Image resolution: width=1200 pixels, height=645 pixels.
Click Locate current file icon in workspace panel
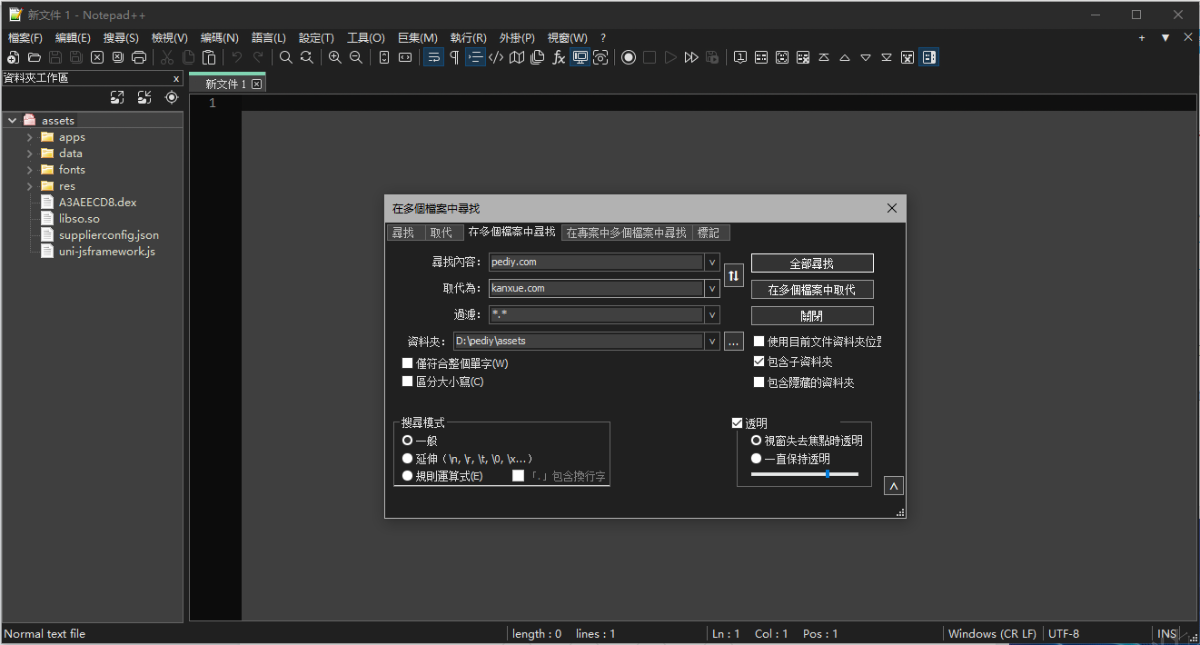pos(172,97)
